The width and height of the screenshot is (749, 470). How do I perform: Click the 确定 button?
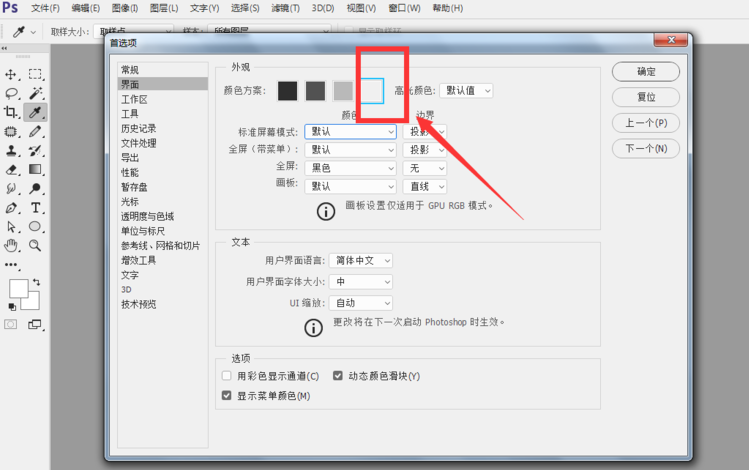646,72
